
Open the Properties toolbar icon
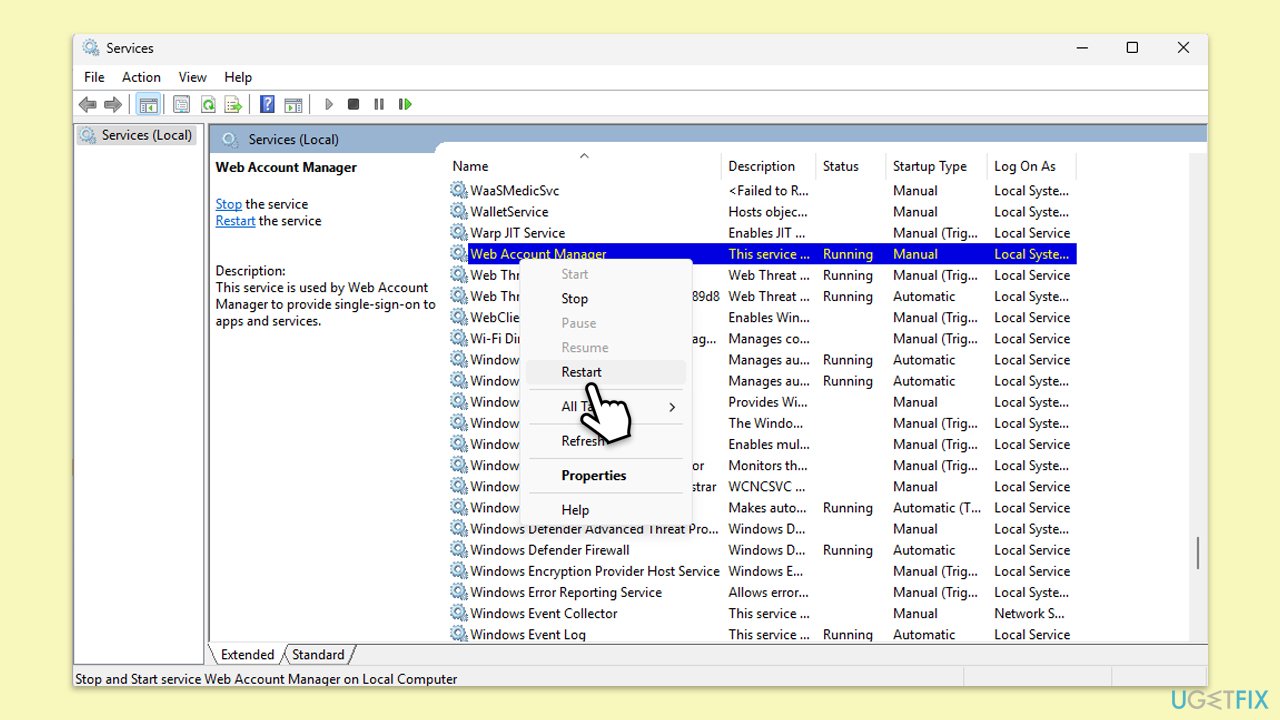(x=181, y=104)
